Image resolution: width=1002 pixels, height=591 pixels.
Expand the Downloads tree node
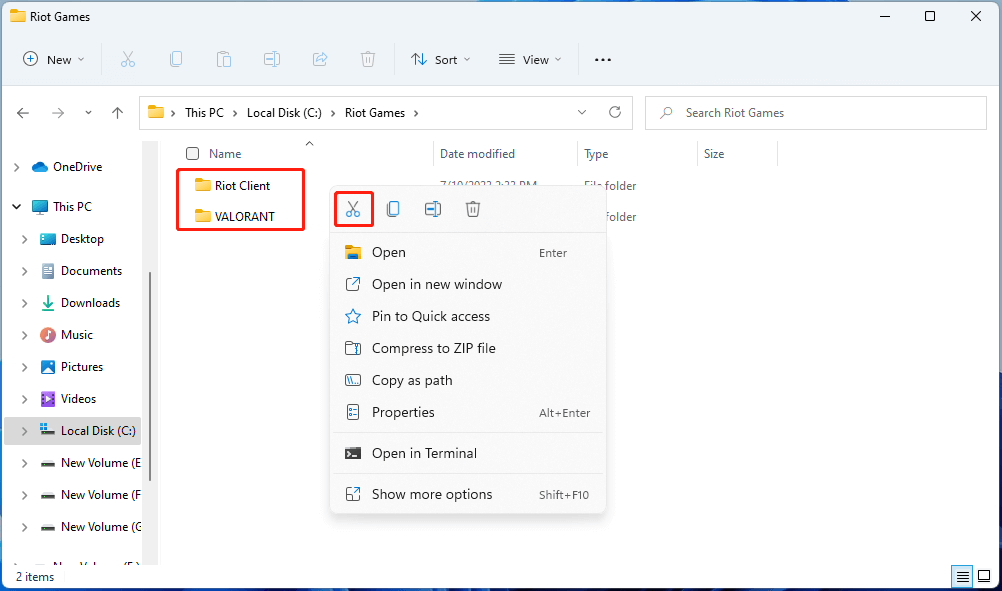pos(24,303)
